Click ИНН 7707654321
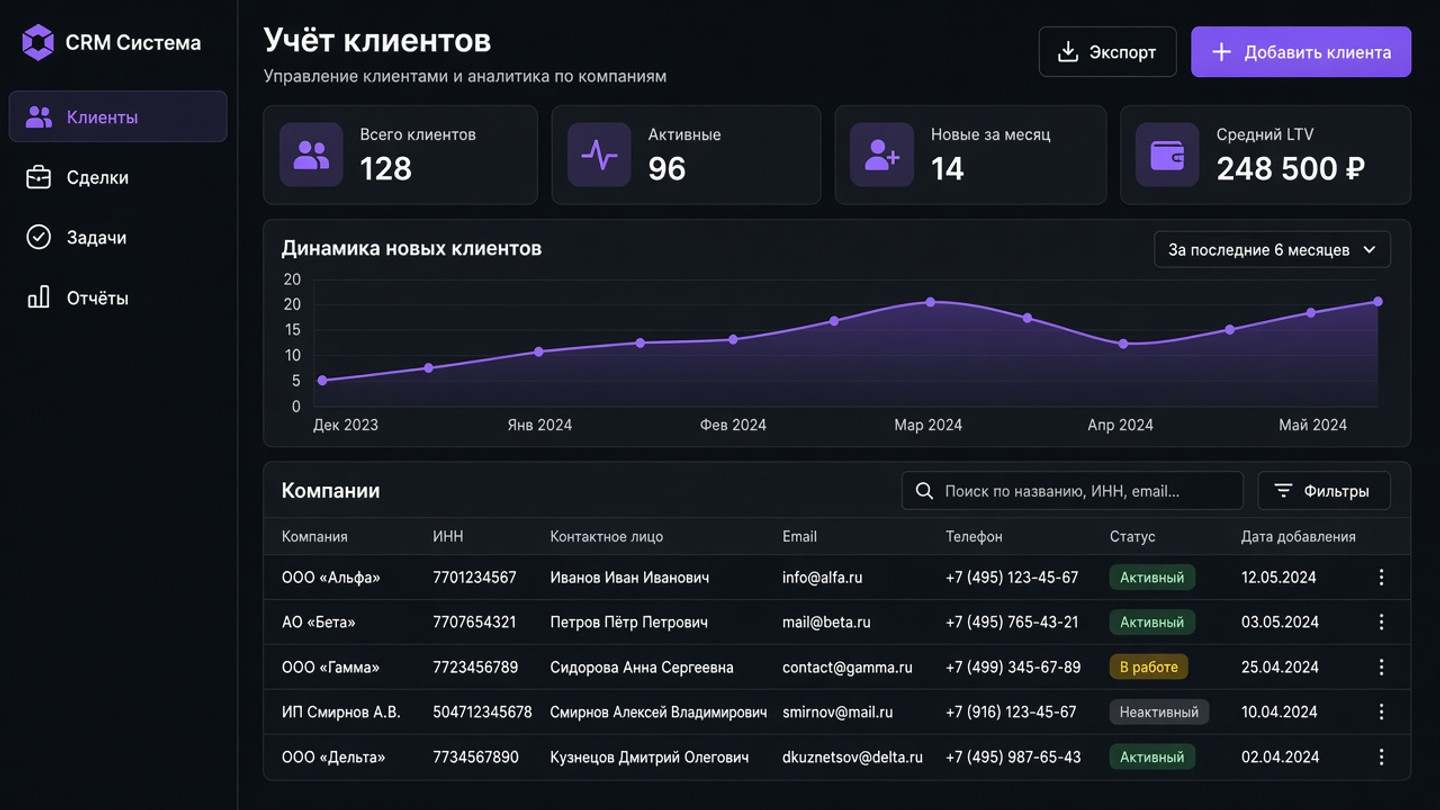 pyautogui.click(x=475, y=622)
